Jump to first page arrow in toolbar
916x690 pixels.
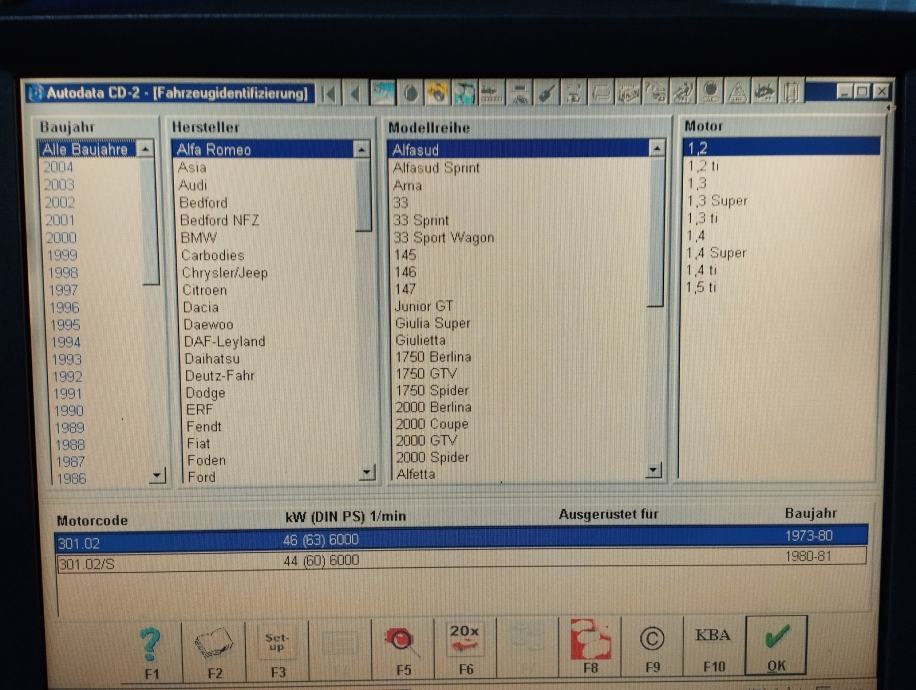tap(330, 93)
